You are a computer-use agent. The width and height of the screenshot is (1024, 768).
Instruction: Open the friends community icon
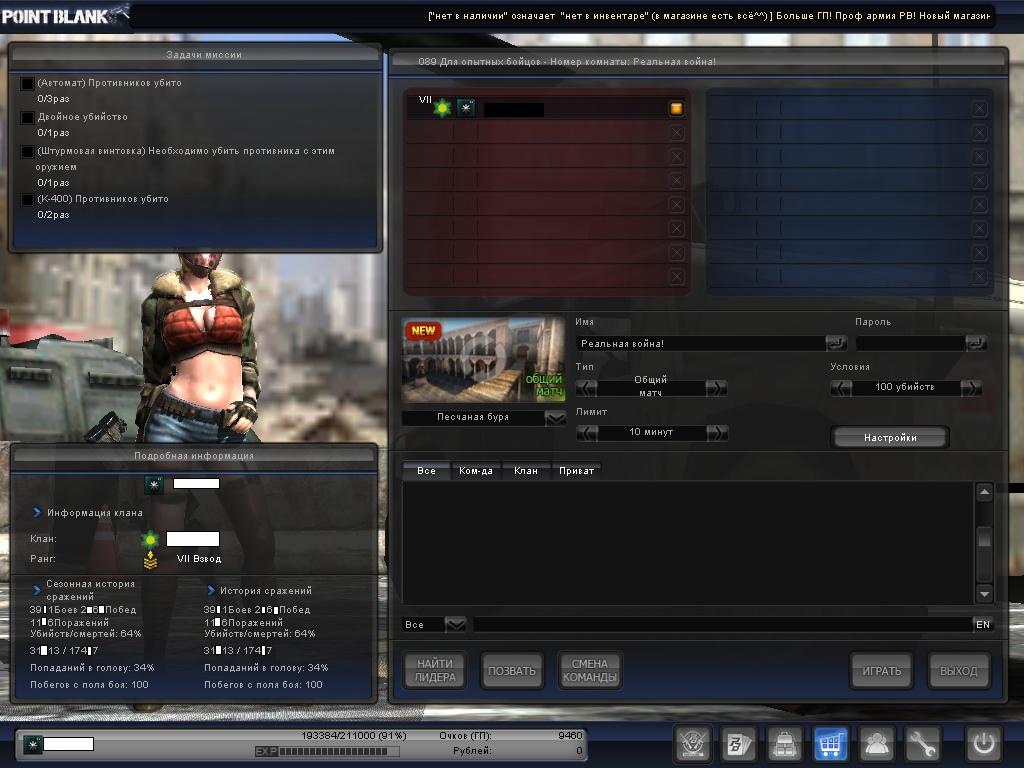[x=877, y=744]
